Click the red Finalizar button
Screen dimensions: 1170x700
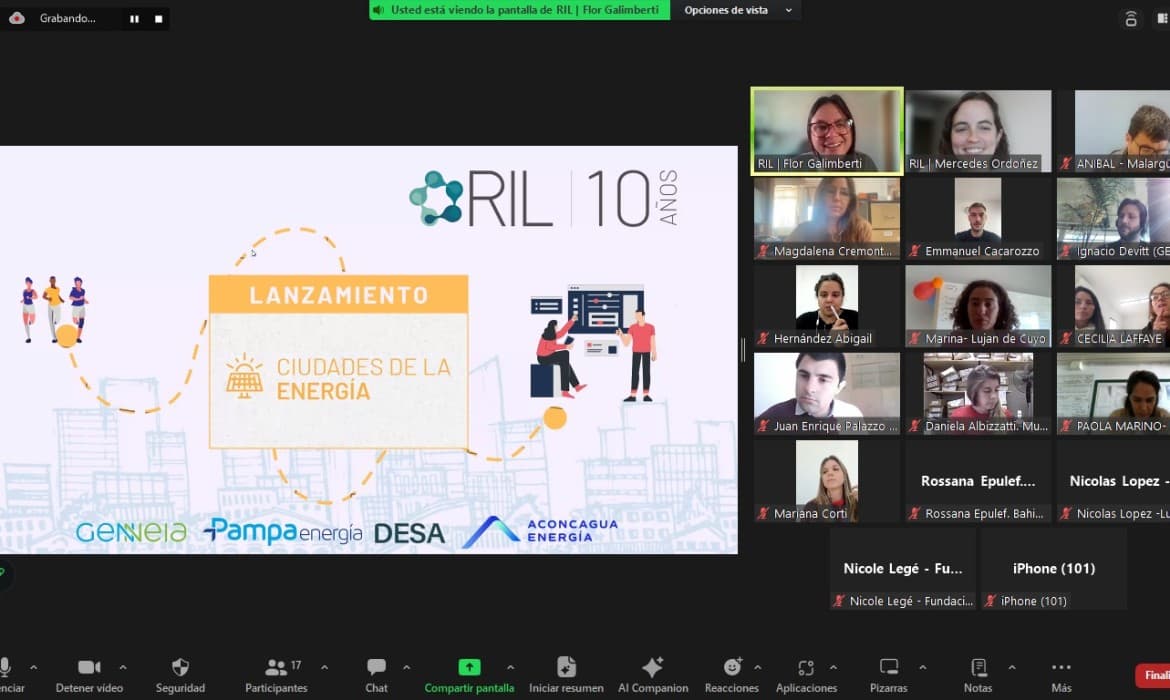pyautogui.click(x=1154, y=675)
